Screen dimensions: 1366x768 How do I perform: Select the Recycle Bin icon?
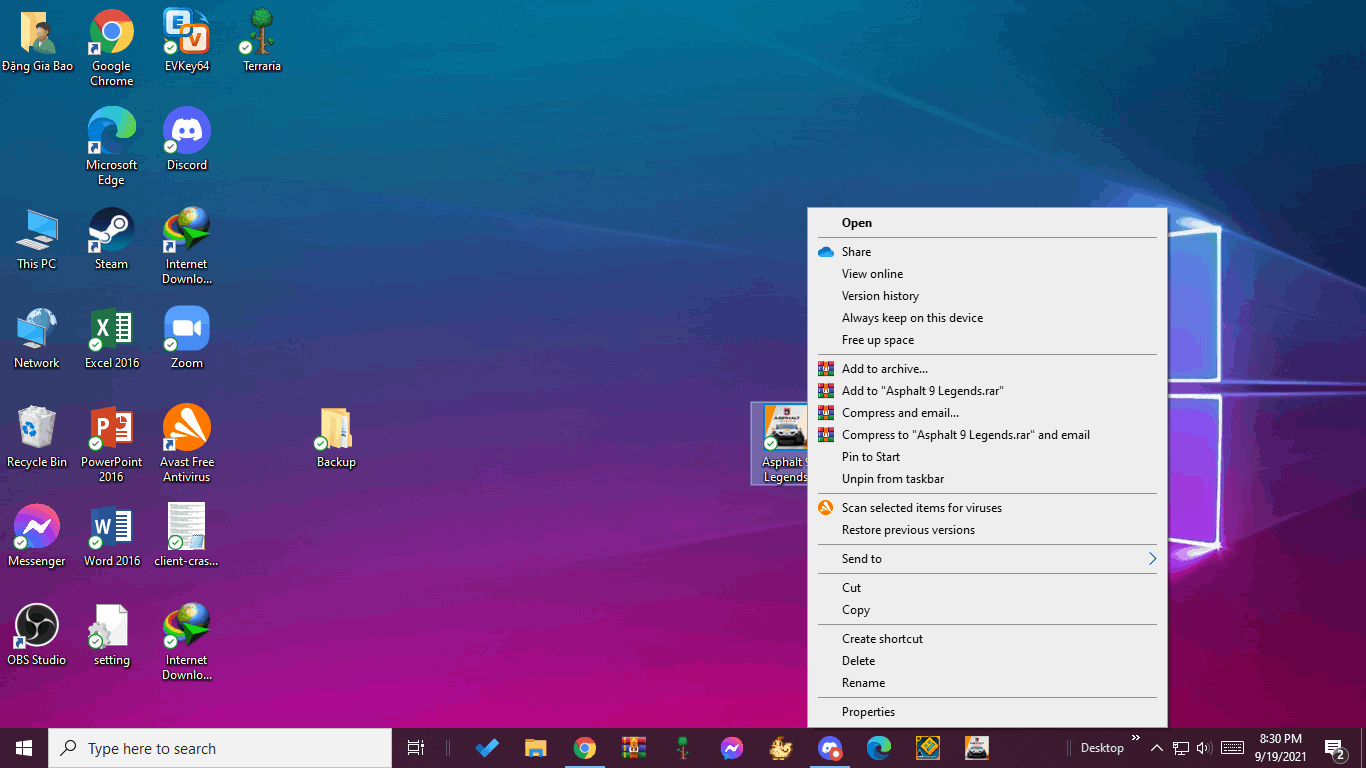37,437
